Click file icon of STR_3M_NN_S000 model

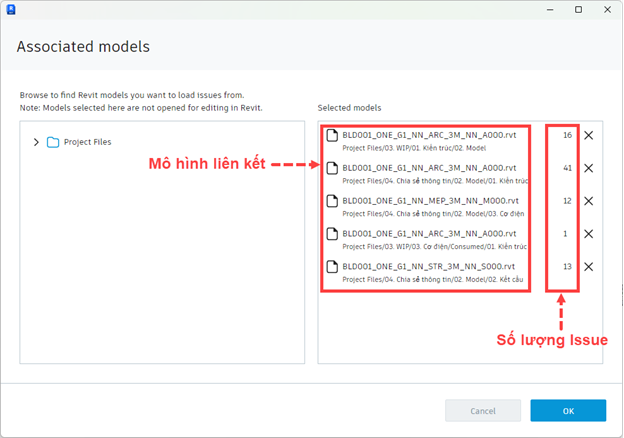tap(332, 267)
